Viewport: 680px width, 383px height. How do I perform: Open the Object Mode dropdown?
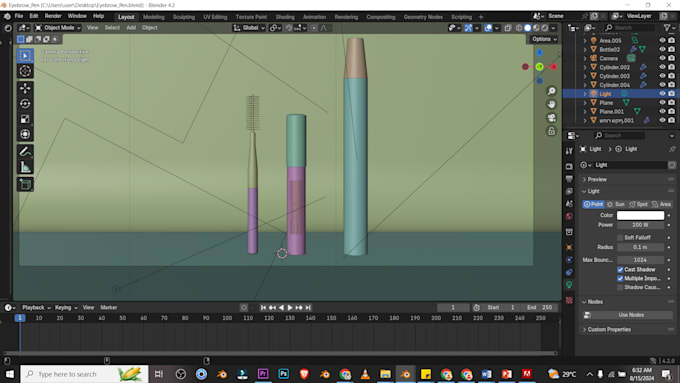tap(58, 28)
